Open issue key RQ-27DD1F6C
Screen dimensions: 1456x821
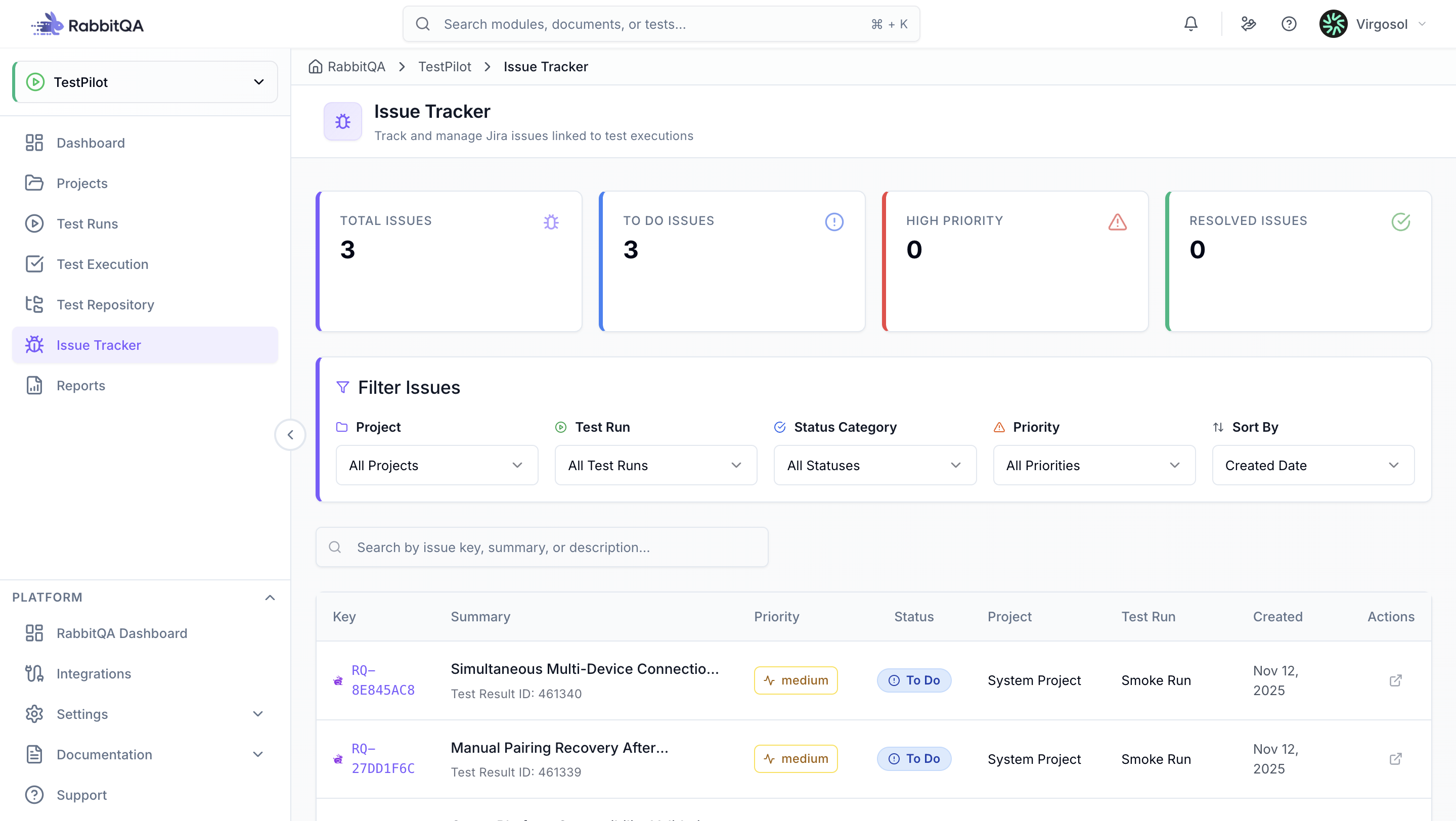point(383,759)
